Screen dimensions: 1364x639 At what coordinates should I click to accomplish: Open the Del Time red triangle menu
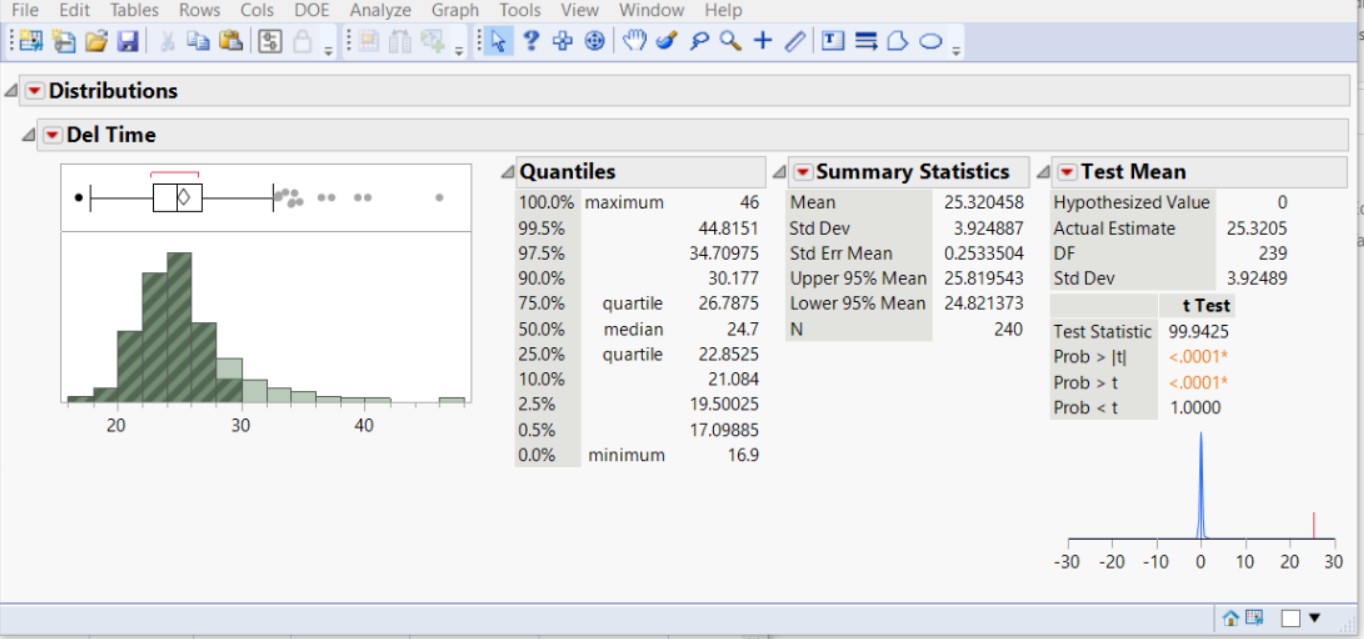(53, 135)
